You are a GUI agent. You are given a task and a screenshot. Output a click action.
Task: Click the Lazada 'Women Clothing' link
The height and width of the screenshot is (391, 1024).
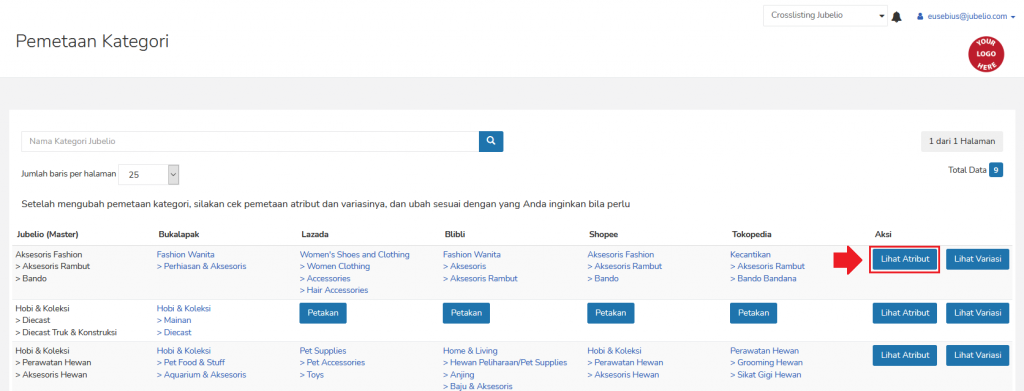click(x=334, y=266)
